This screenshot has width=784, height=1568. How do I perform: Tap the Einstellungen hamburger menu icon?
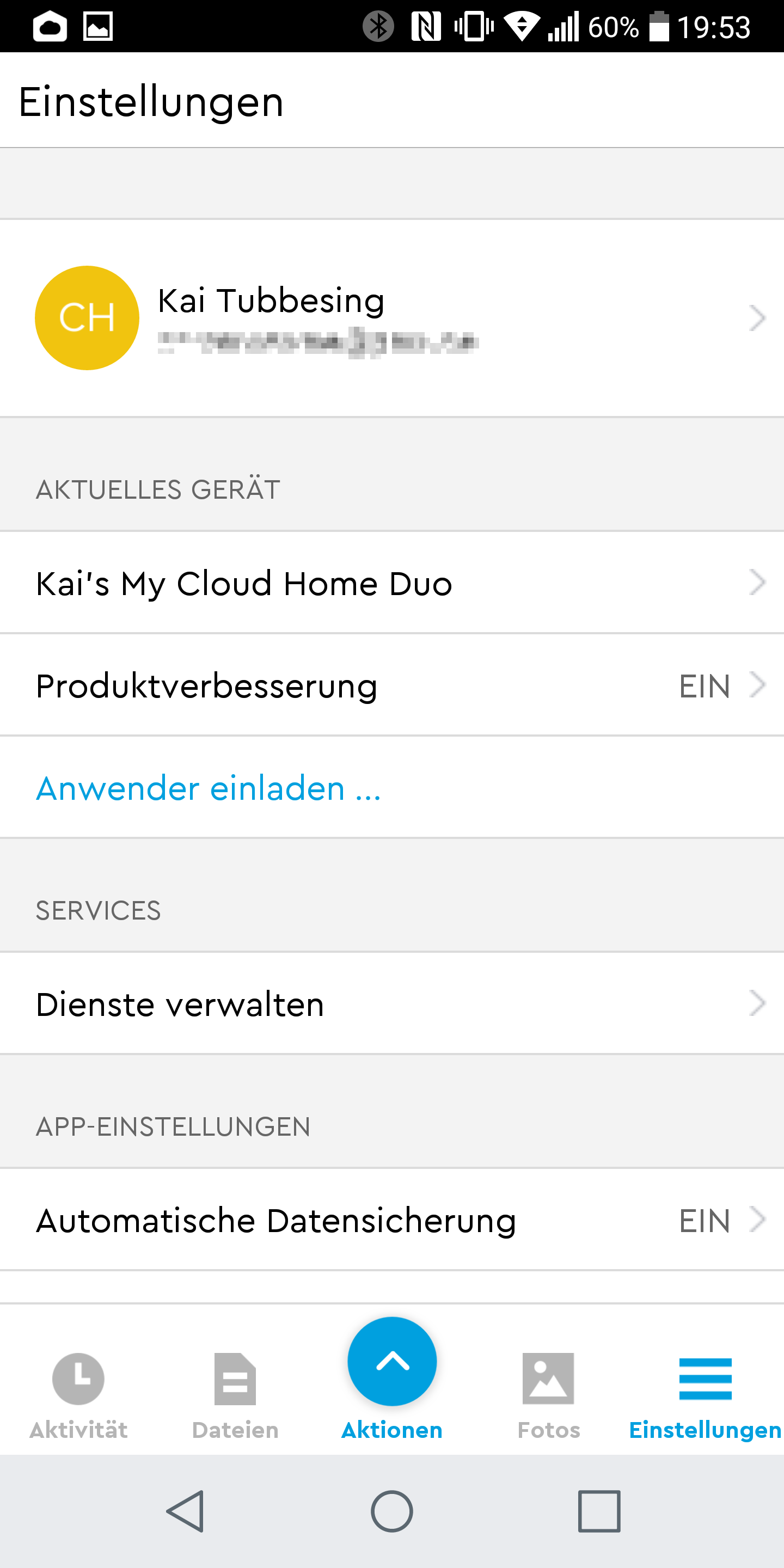(705, 1378)
